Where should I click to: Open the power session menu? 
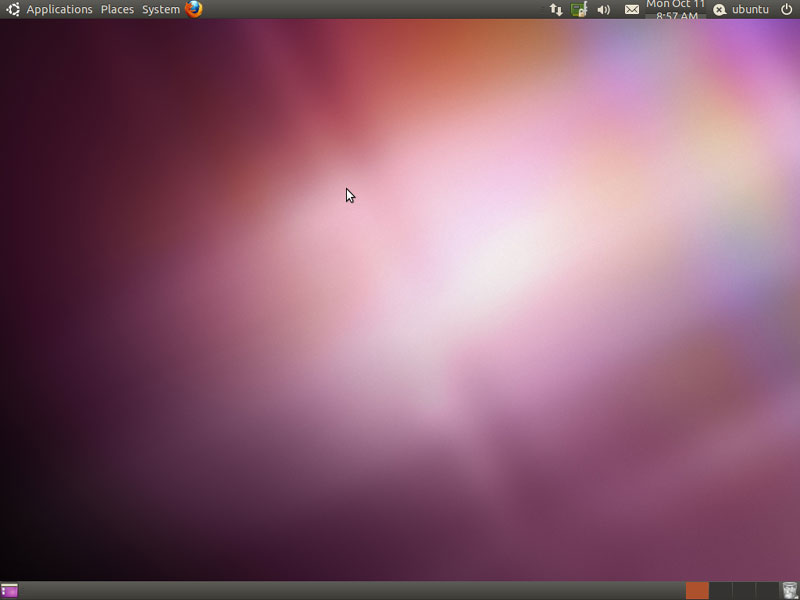786,9
